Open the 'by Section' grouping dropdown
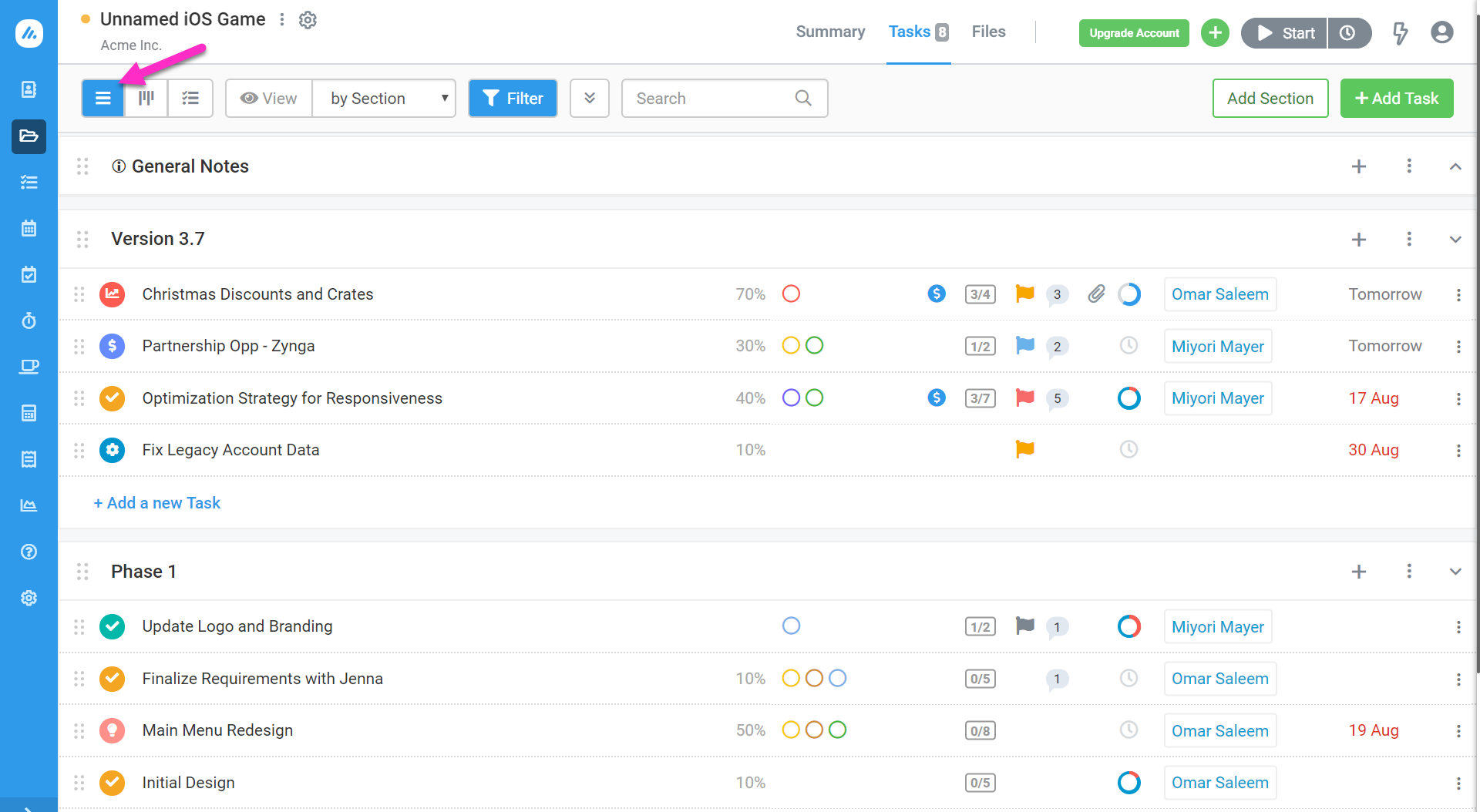 click(384, 98)
